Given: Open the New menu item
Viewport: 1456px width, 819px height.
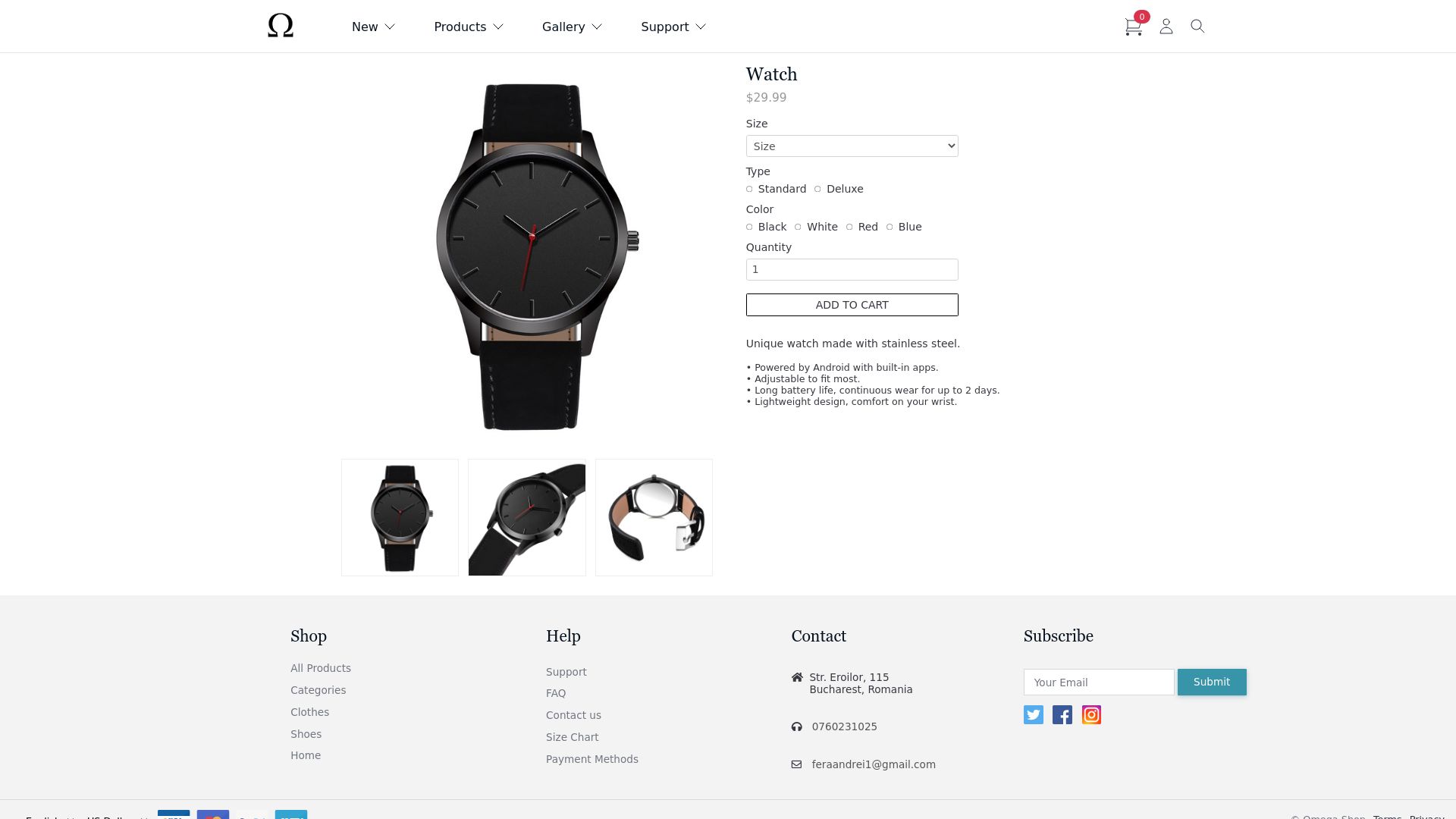Looking at the screenshot, I should (x=373, y=27).
